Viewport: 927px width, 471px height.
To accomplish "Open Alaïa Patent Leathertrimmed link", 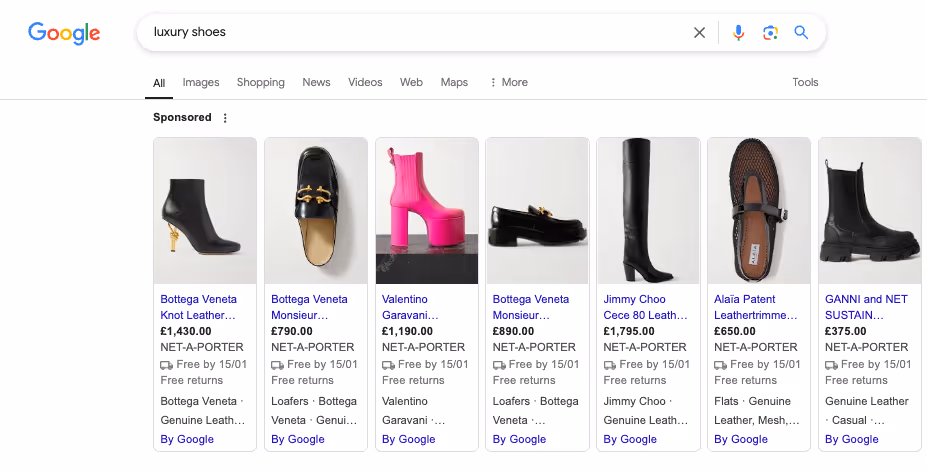I will (x=756, y=307).
